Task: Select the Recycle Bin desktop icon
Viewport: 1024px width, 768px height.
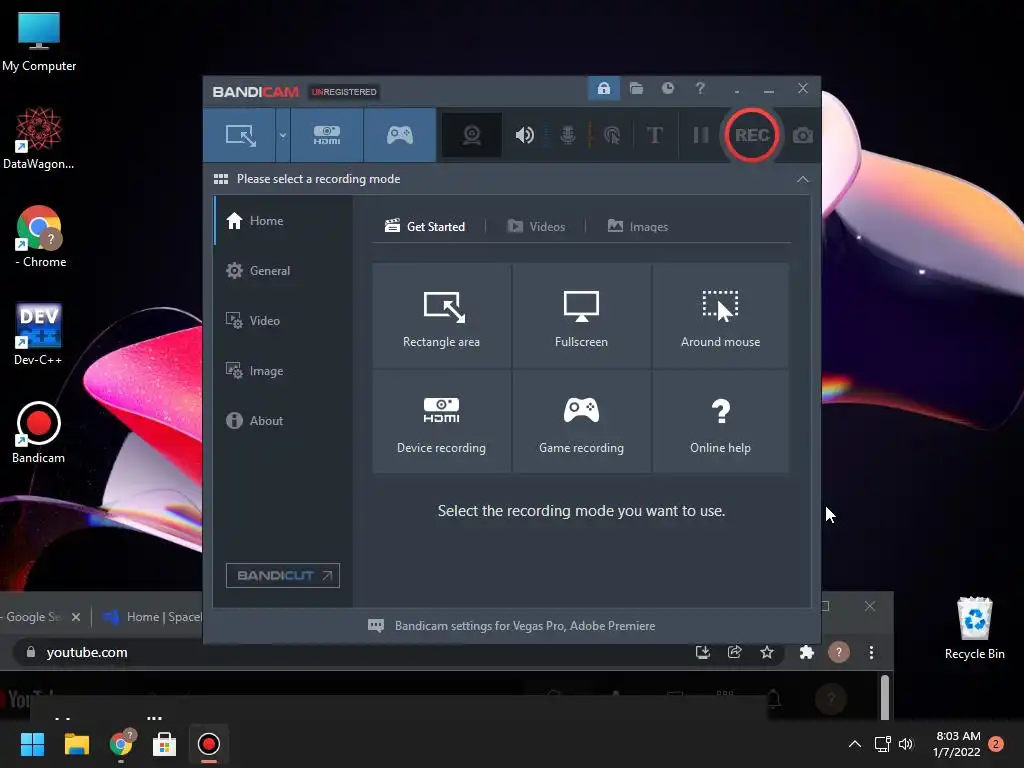Action: coord(974,628)
